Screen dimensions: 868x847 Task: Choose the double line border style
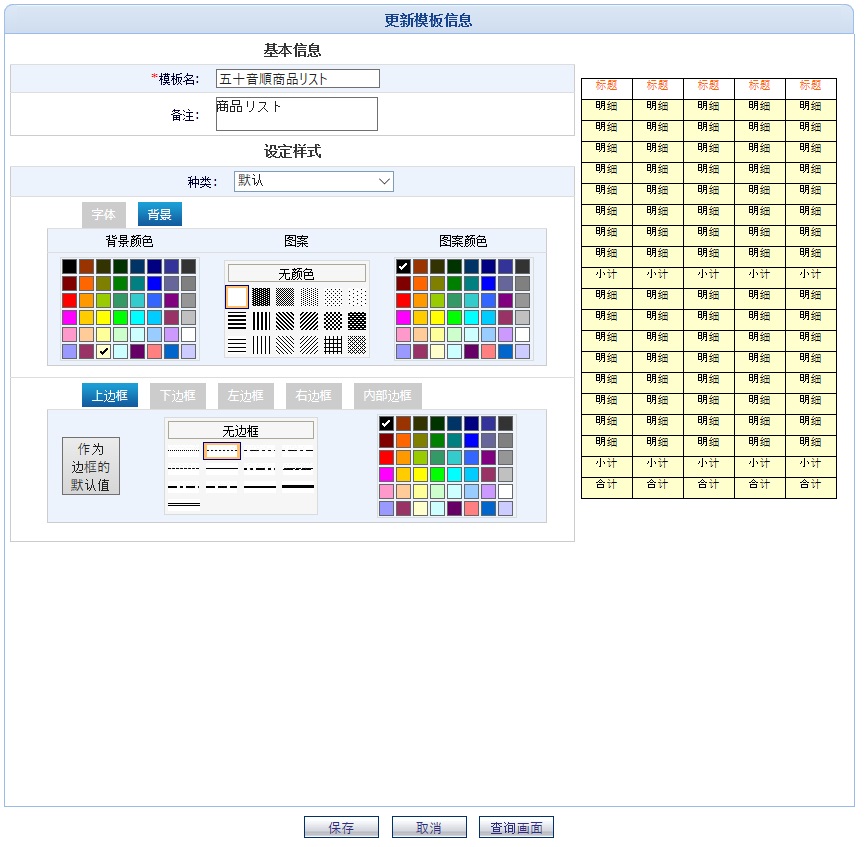184,504
